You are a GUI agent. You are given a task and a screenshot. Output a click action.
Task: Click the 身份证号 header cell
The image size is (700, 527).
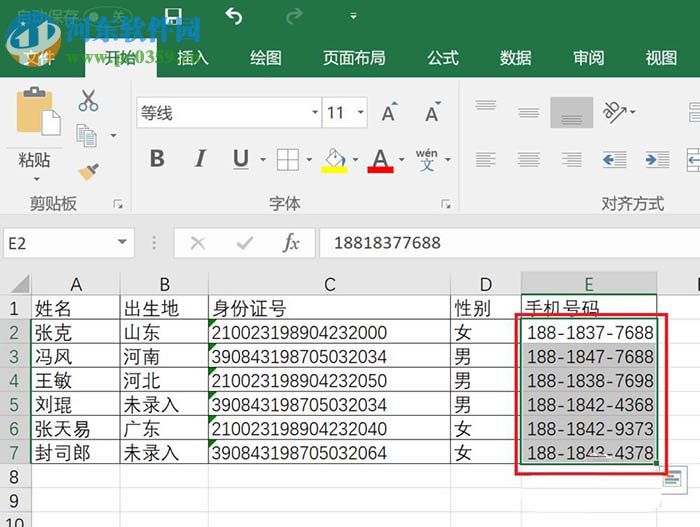(x=329, y=308)
